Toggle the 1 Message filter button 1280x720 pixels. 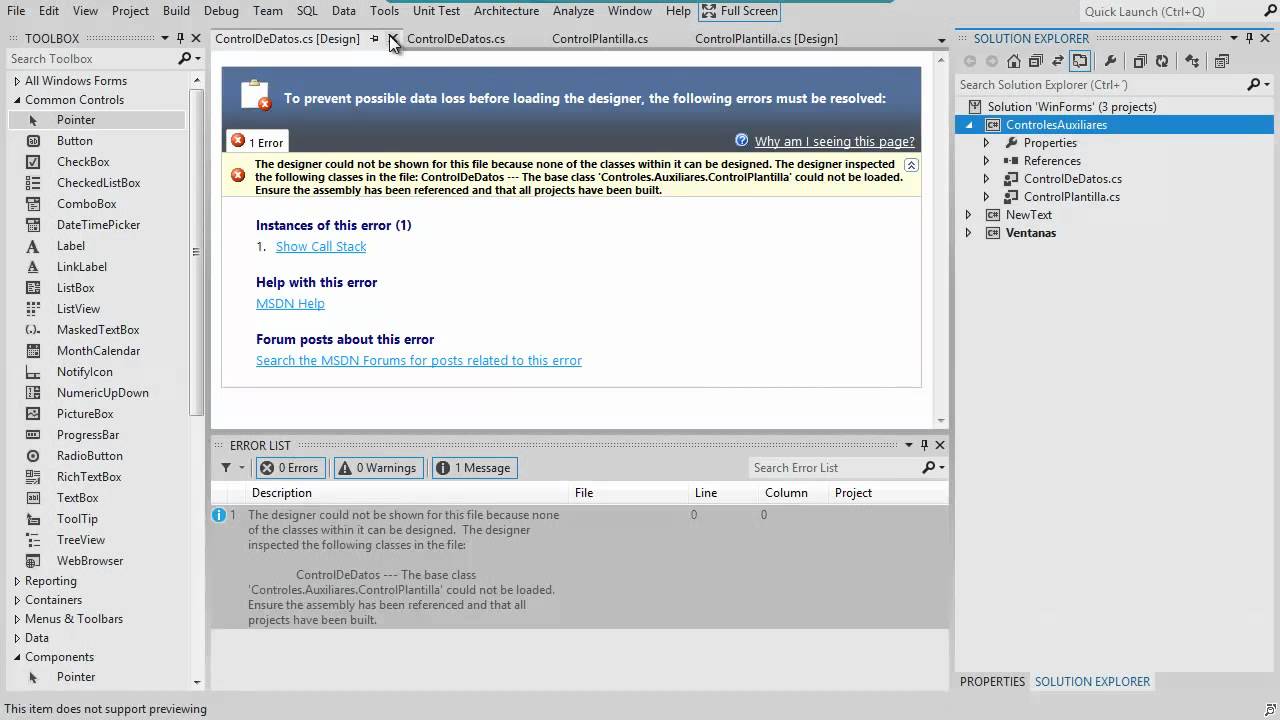(474, 468)
